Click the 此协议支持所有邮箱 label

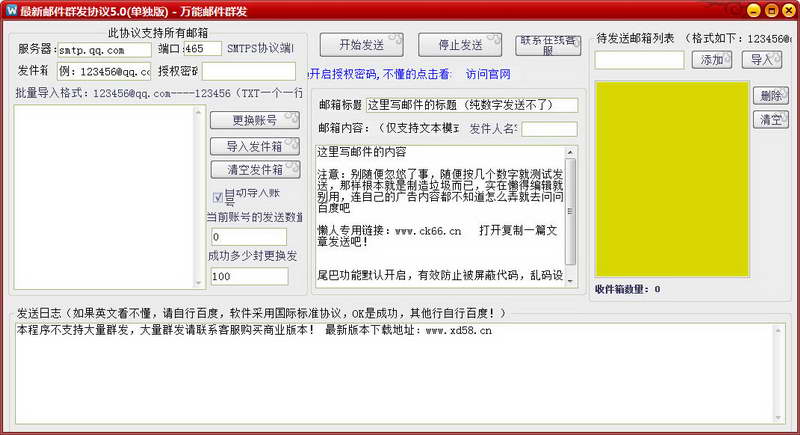pos(158,33)
